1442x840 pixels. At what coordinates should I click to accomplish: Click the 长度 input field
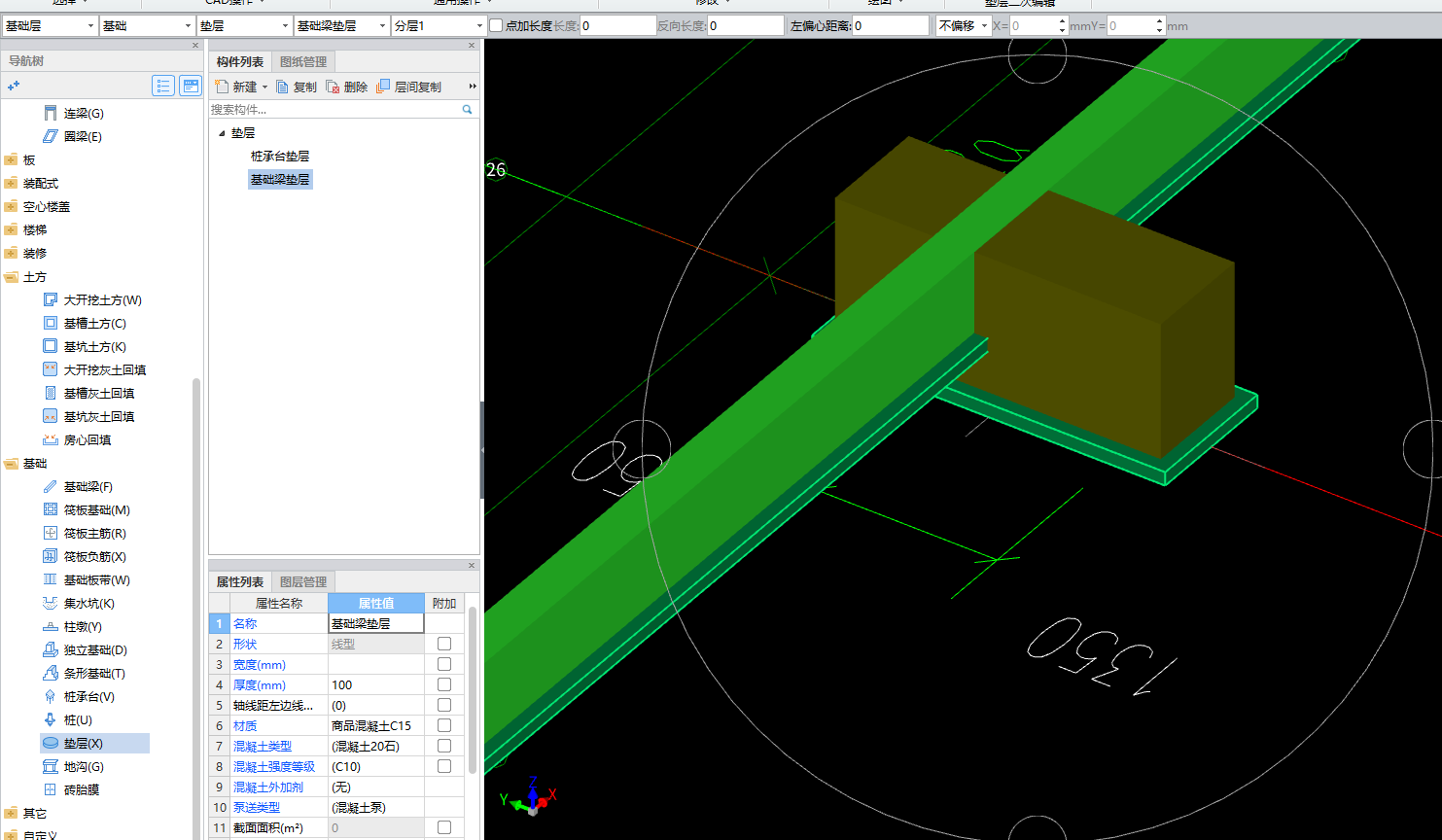pyautogui.click(x=617, y=26)
